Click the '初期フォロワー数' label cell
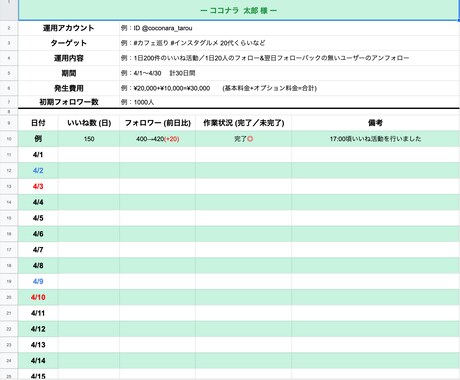This screenshot has height=380, width=460. click(x=69, y=102)
